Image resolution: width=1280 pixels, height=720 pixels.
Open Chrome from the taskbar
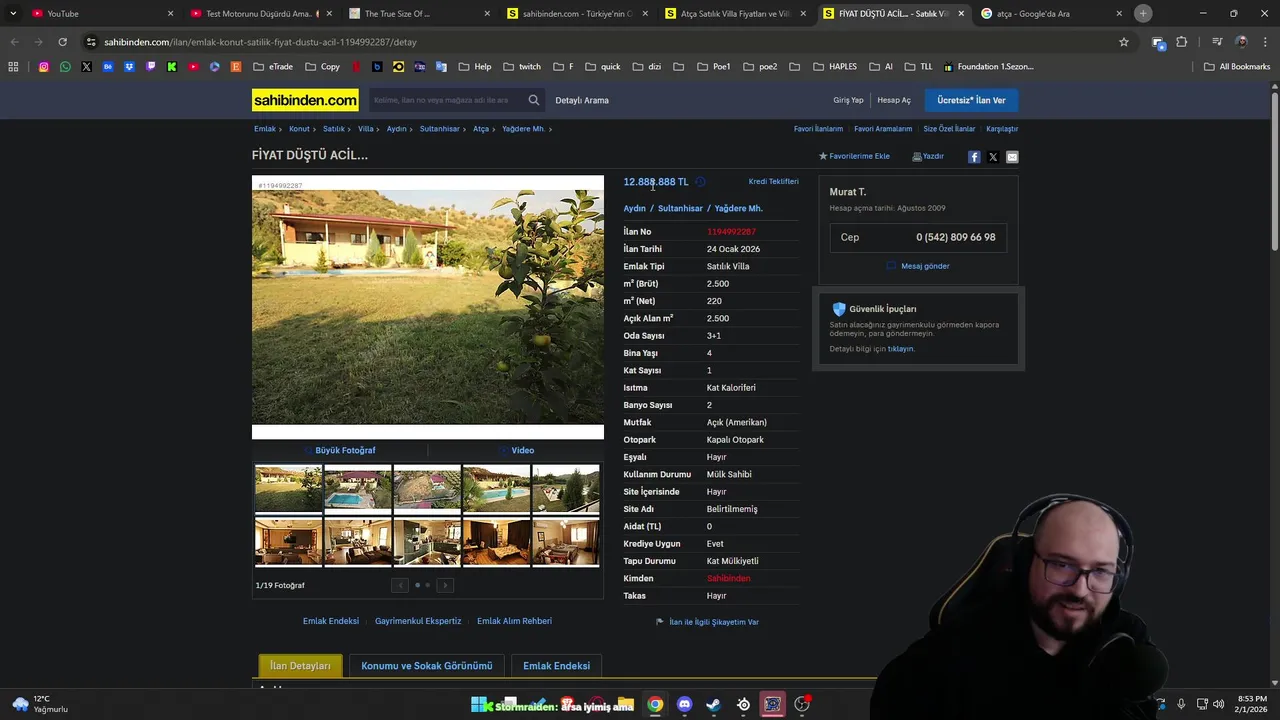coord(655,704)
